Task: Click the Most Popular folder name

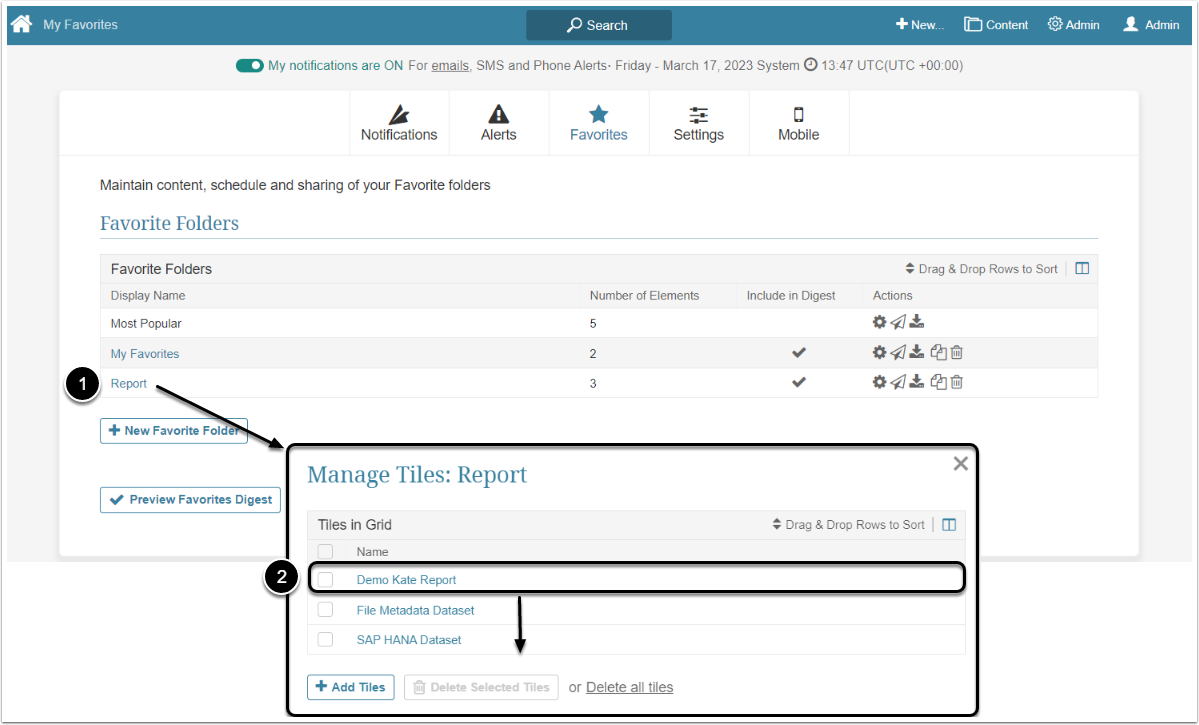Action: 146,323
